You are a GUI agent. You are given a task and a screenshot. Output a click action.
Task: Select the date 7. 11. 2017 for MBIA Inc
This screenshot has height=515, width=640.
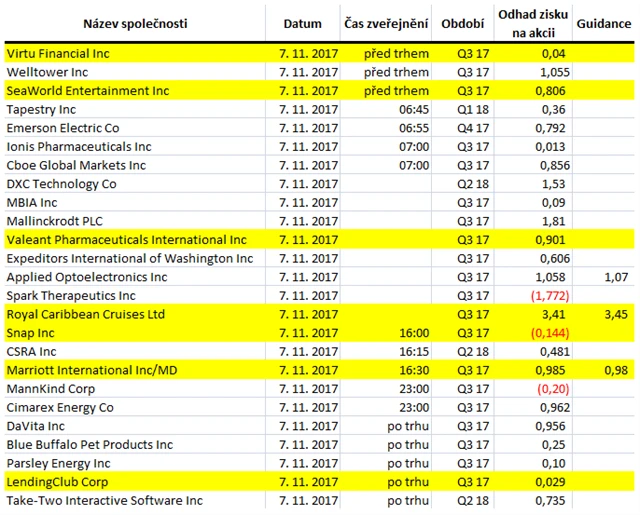click(309, 202)
